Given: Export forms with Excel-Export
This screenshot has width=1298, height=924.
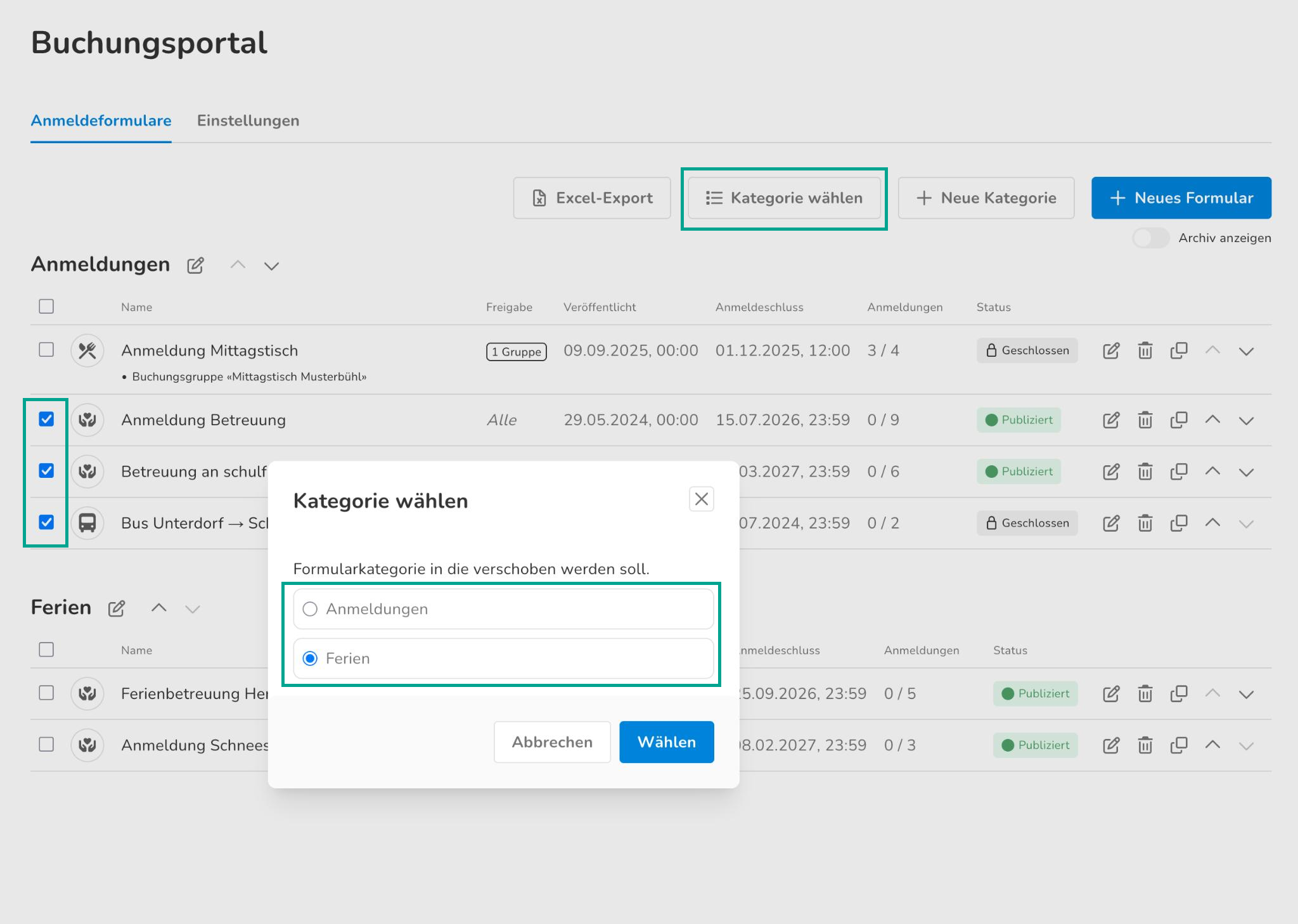Looking at the screenshot, I should 592,198.
